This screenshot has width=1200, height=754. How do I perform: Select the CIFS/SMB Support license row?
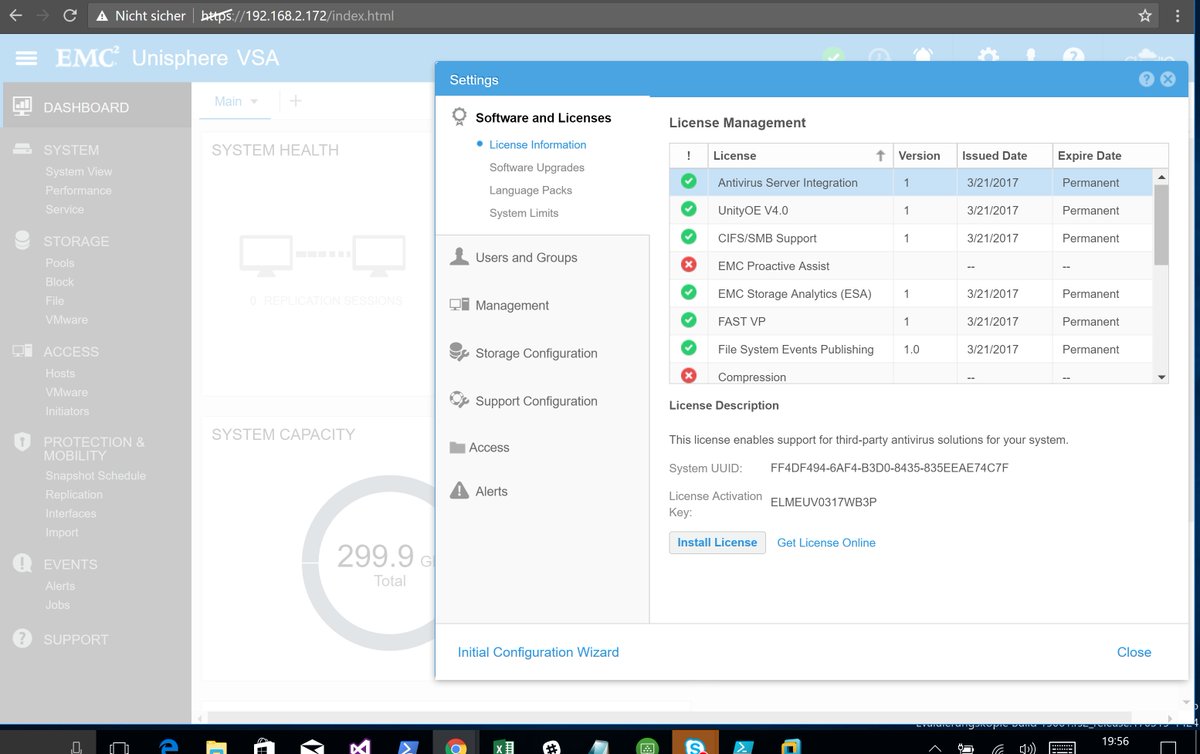(x=912, y=238)
